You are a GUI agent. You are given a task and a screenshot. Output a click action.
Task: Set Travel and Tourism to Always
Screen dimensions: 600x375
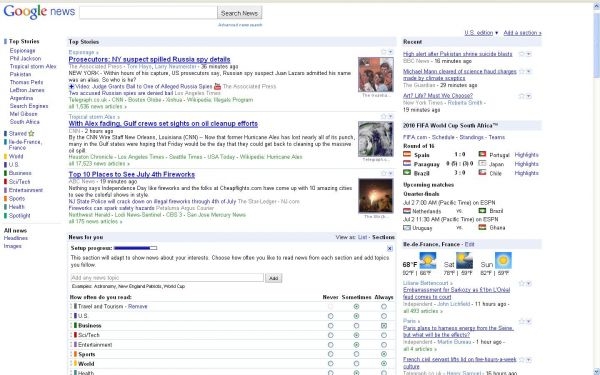(384, 307)
